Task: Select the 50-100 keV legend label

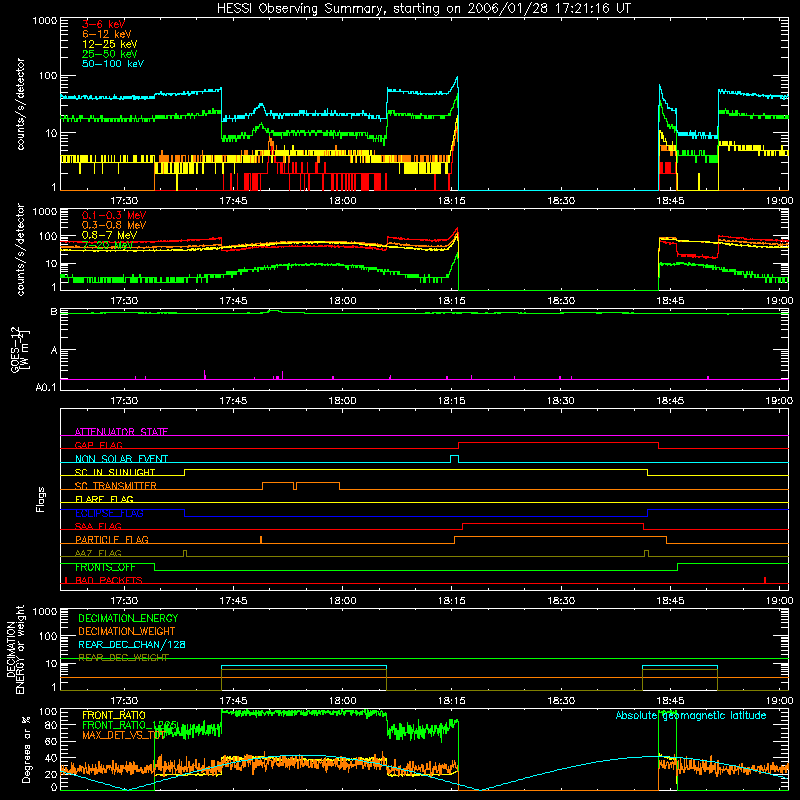Action: 113,64
